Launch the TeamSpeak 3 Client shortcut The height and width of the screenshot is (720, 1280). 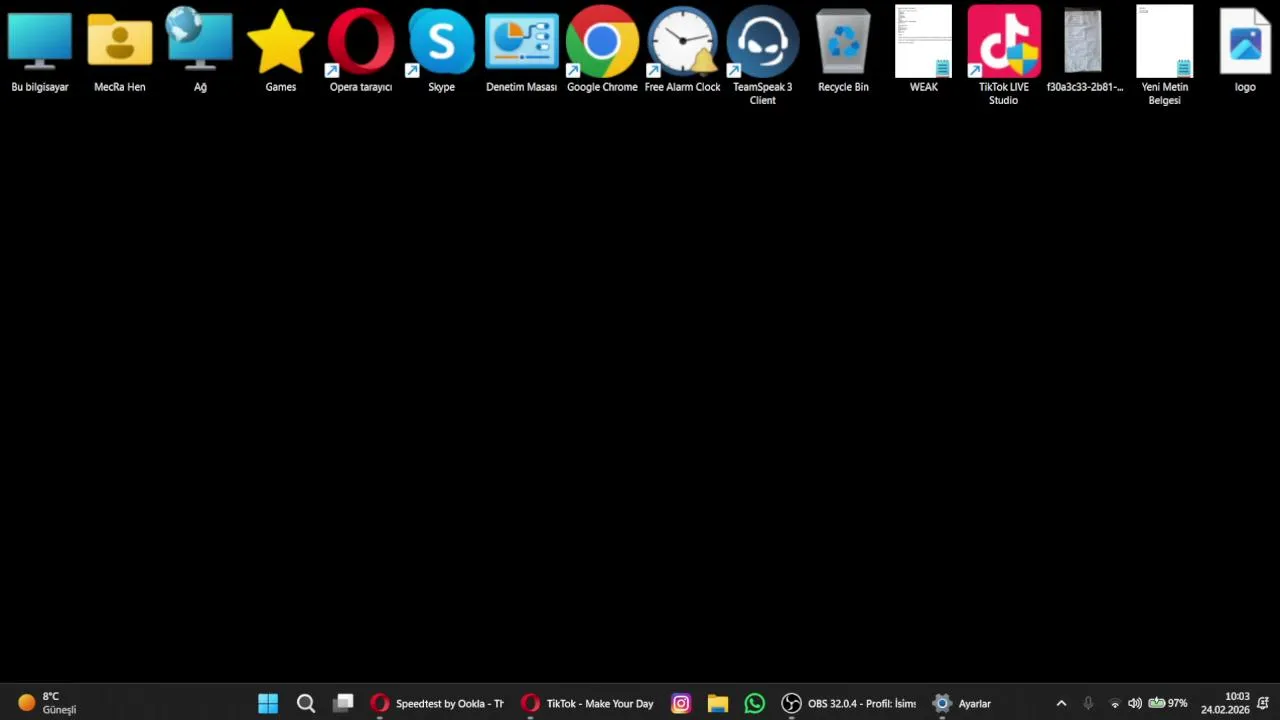tap(762, 55)
